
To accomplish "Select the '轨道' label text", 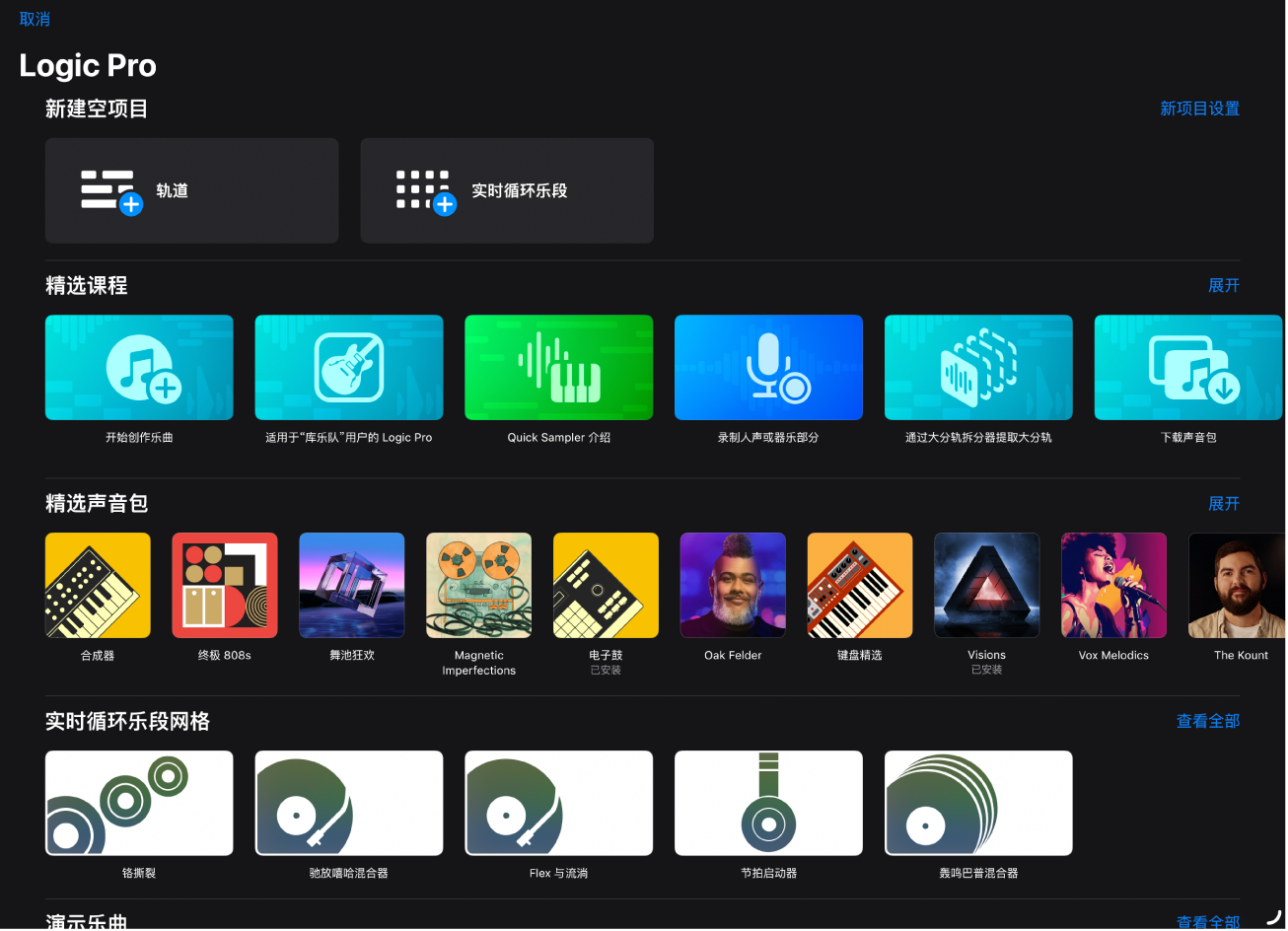I will (x=172, y=190).
